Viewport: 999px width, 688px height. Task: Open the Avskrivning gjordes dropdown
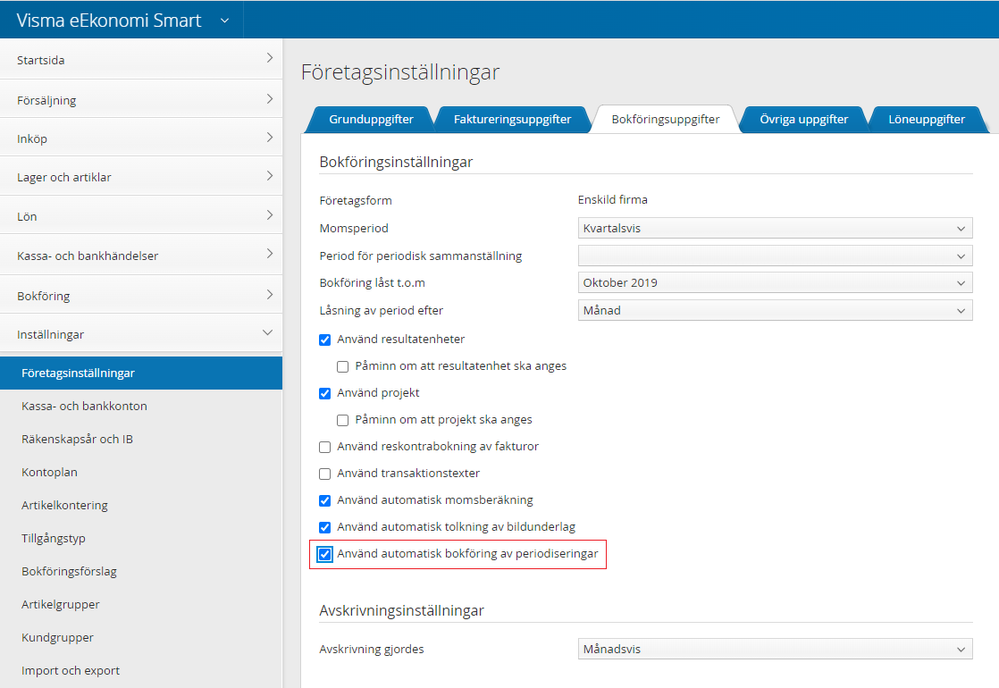(775, 649)
